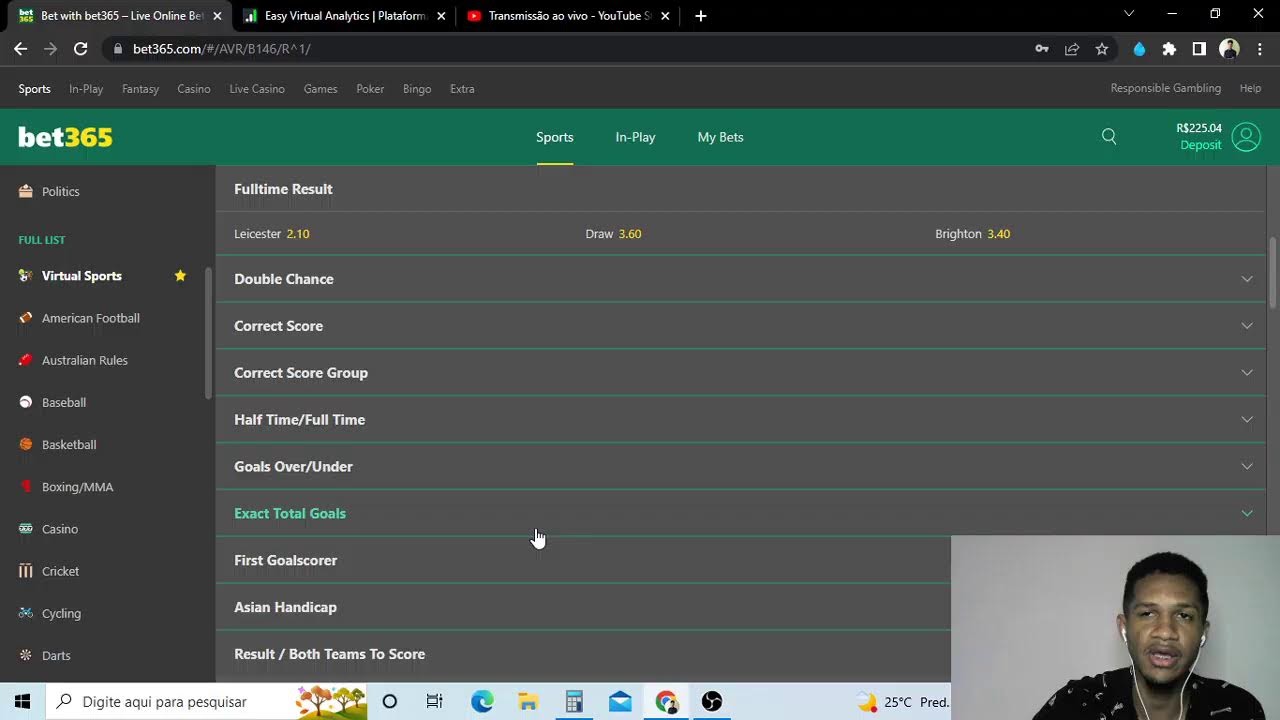Click the browser back arrow
The height and width of the screenshot is (720, 1280).
point(20,48)
